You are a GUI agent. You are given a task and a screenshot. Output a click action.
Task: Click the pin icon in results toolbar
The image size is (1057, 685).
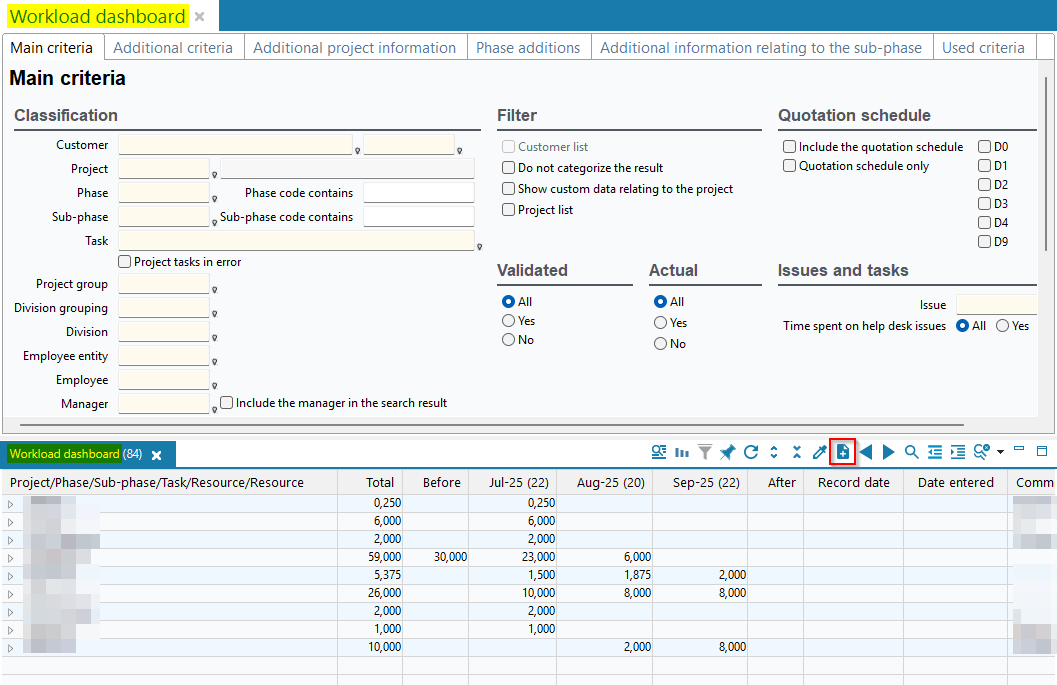728,453
